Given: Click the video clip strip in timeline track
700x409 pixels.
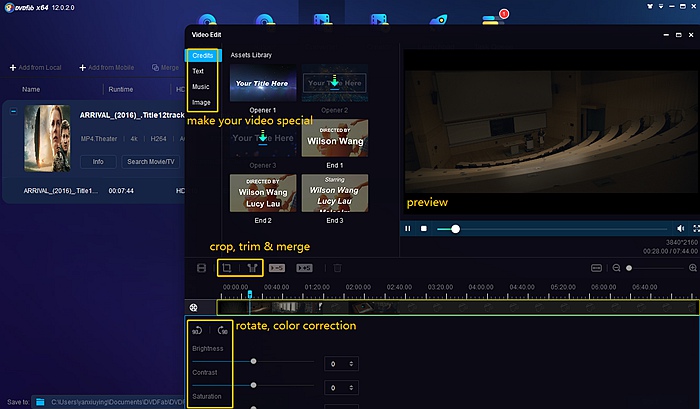Looking at the screenshot, I should pyautogui.click(x=458, y=307).
